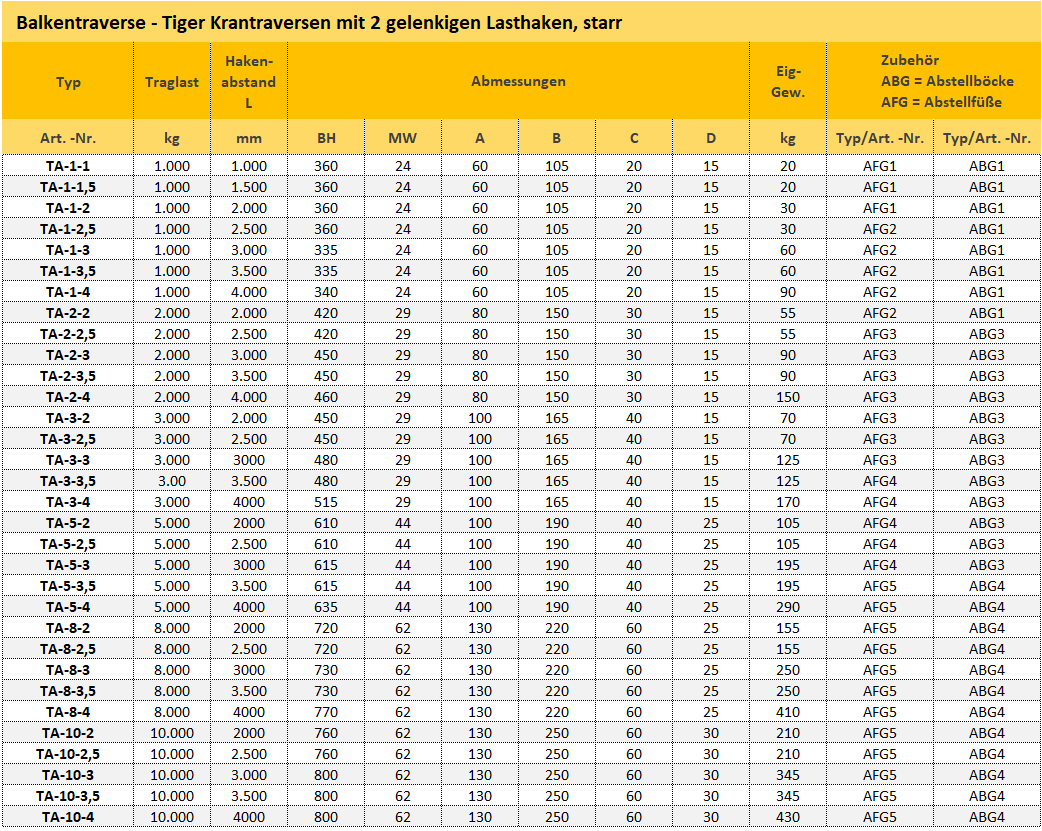Select row label 'TA-3-2,5'

[68, 439]
